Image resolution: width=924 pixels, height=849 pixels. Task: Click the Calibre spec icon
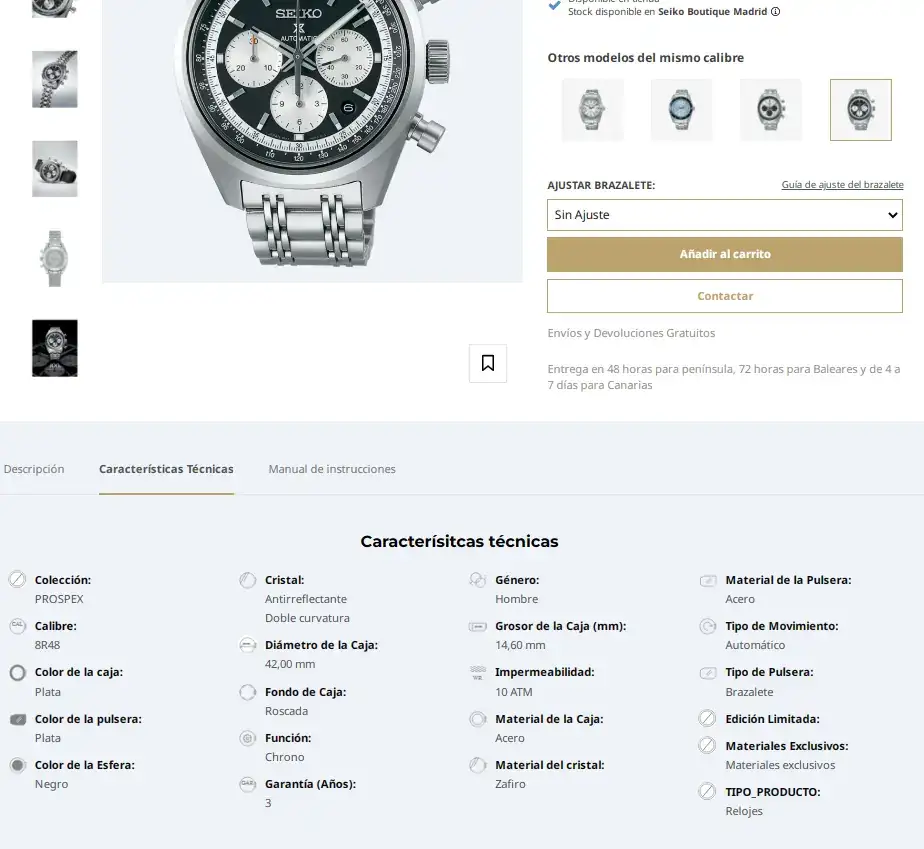coord(18,626)
